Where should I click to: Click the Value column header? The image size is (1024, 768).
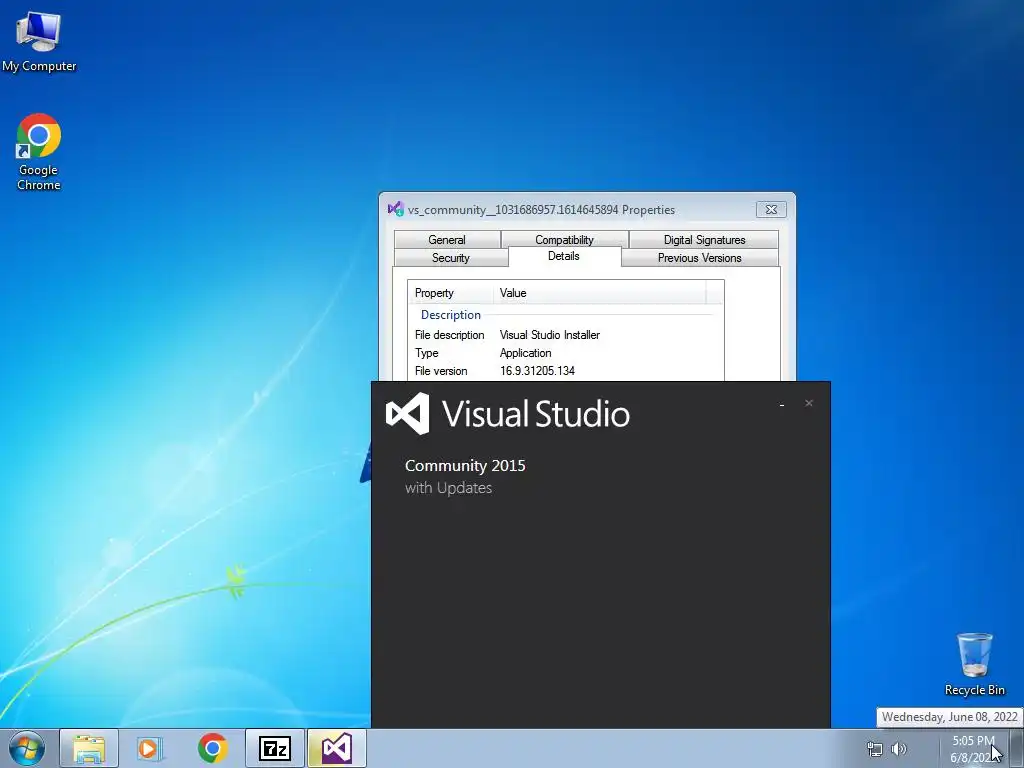tap(600, 293)
